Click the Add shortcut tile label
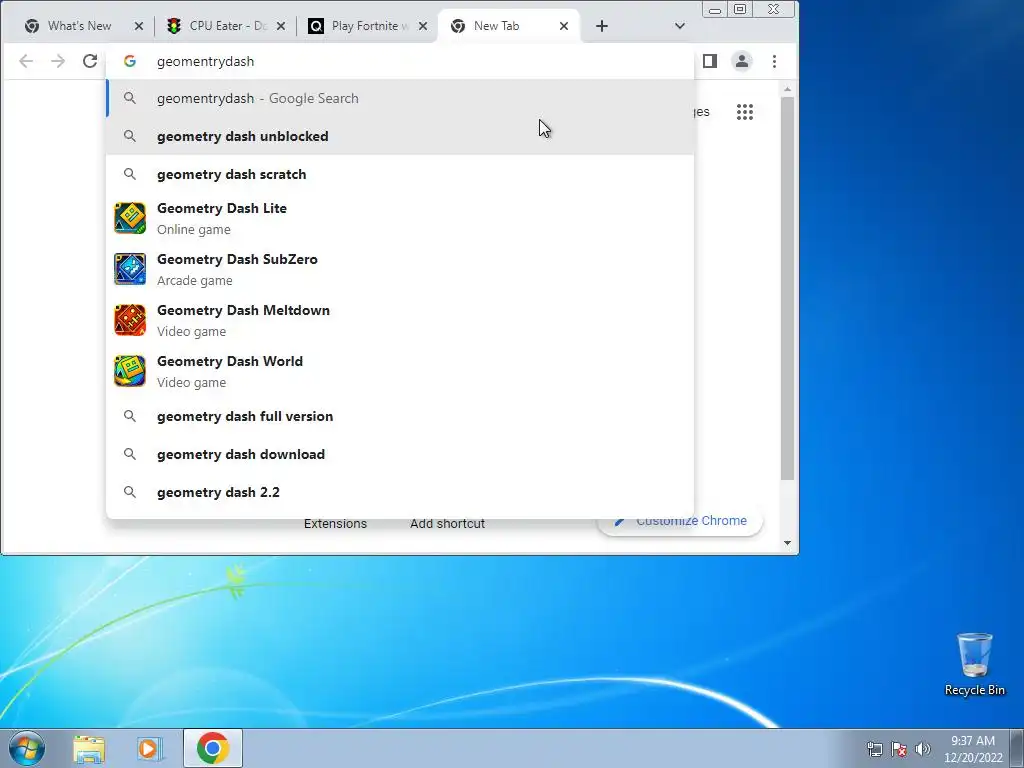 tap(447, 524)
